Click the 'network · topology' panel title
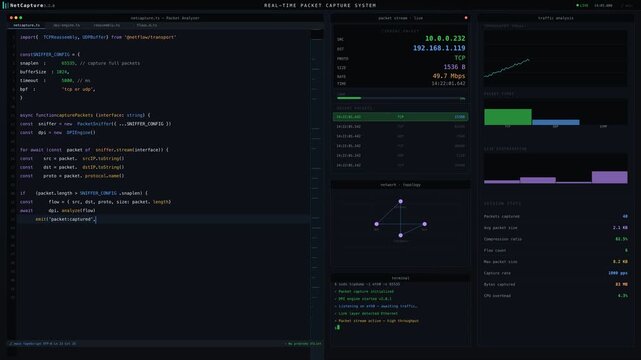 pyautogui.click(x=400, y=185)
